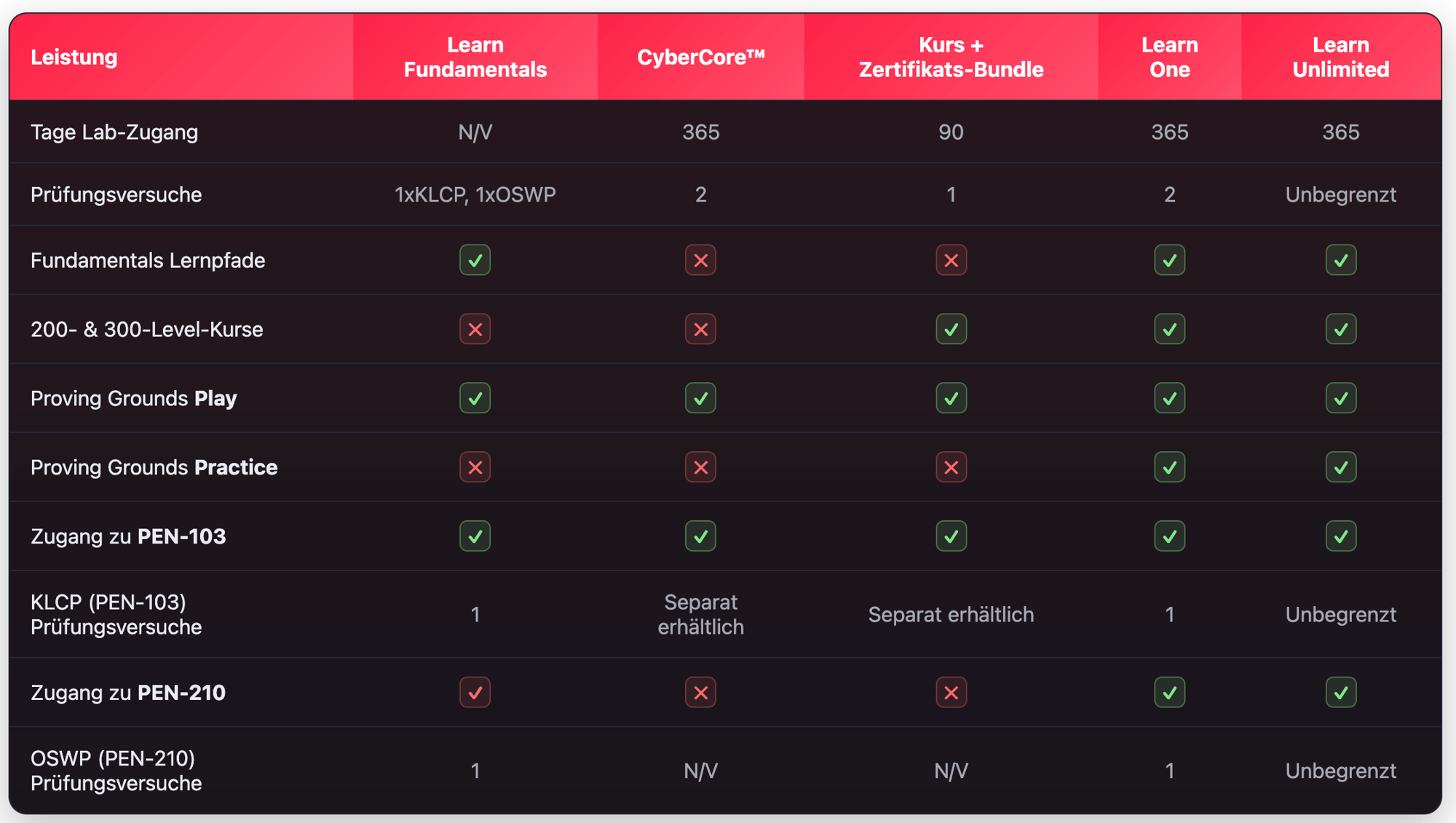Click green check for Proving Grounds Practice under Learn Unlimited
This screenshot has width=1456, height=823.
tap(1340, 467)
